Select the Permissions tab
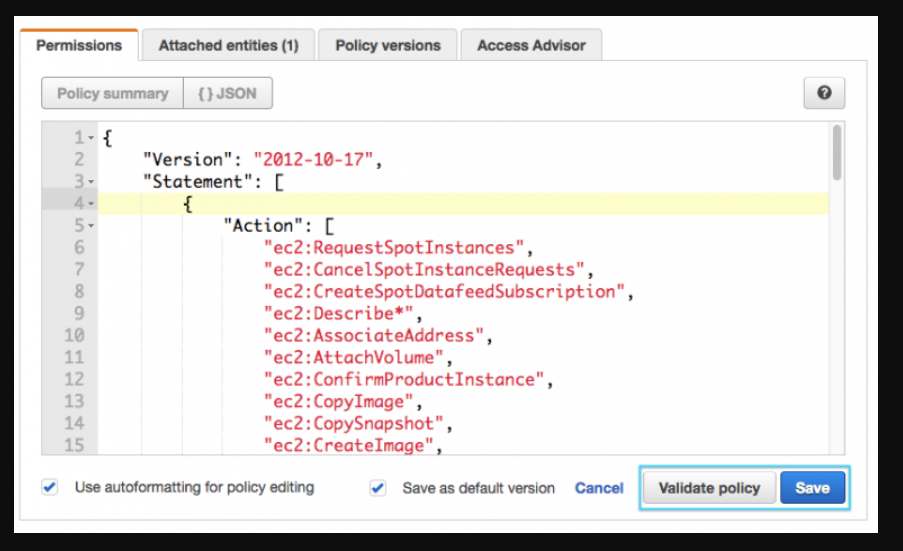Screen dimensions: 903x551 click(x=79, y=45)
